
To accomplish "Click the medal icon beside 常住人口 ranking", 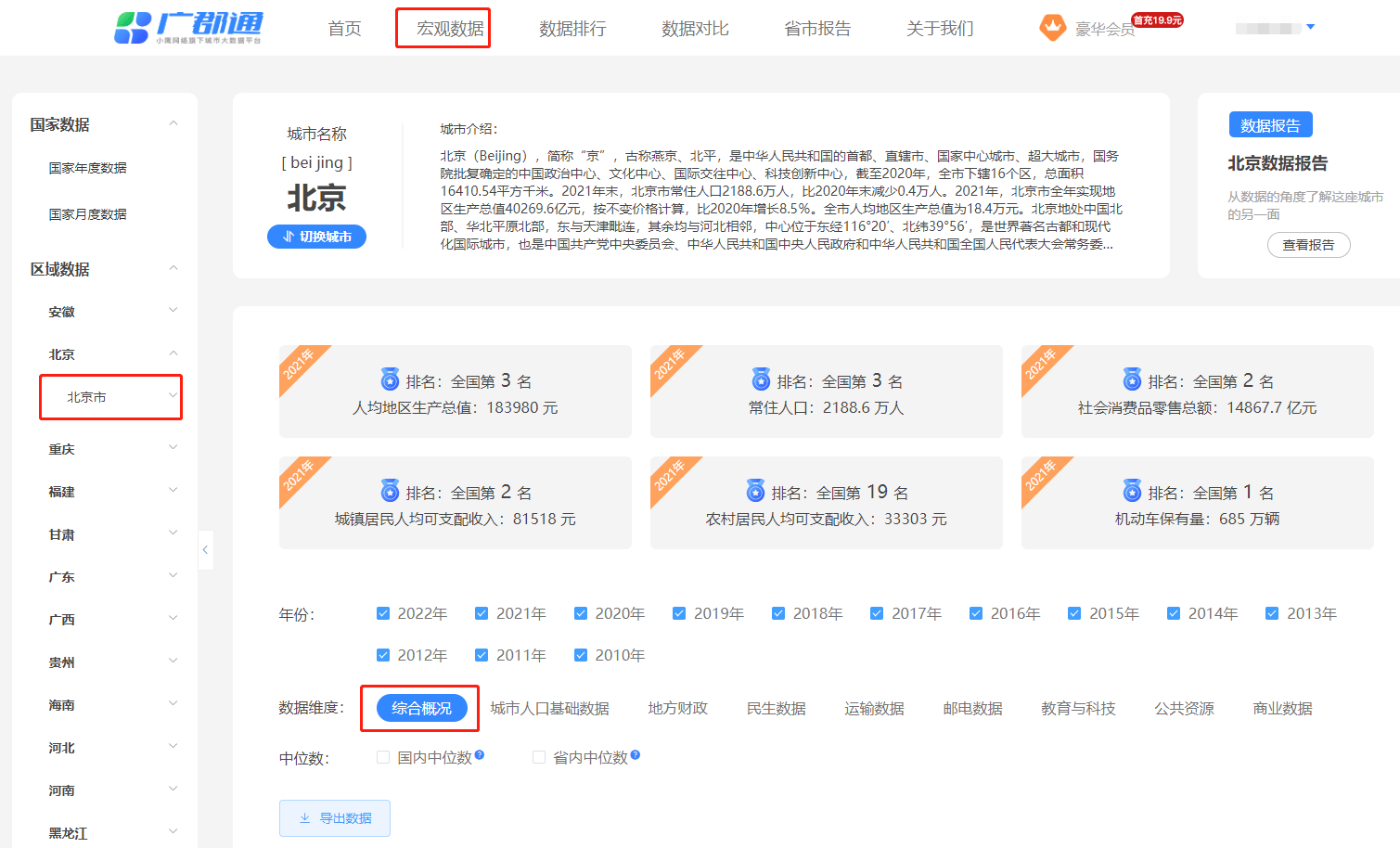I will (762, 379).
